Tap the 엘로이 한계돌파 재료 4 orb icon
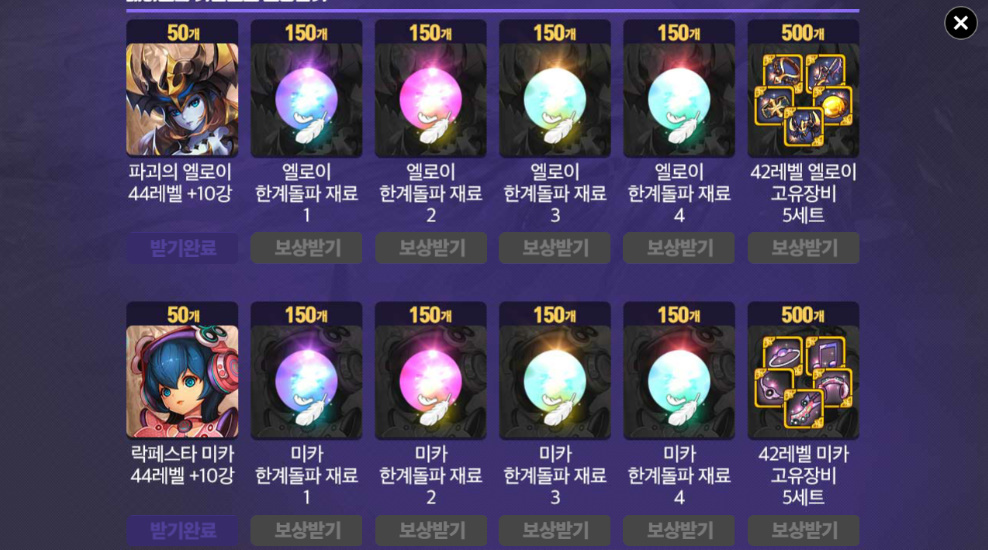This screenshot has width=988, height=550. coord(679,100)
